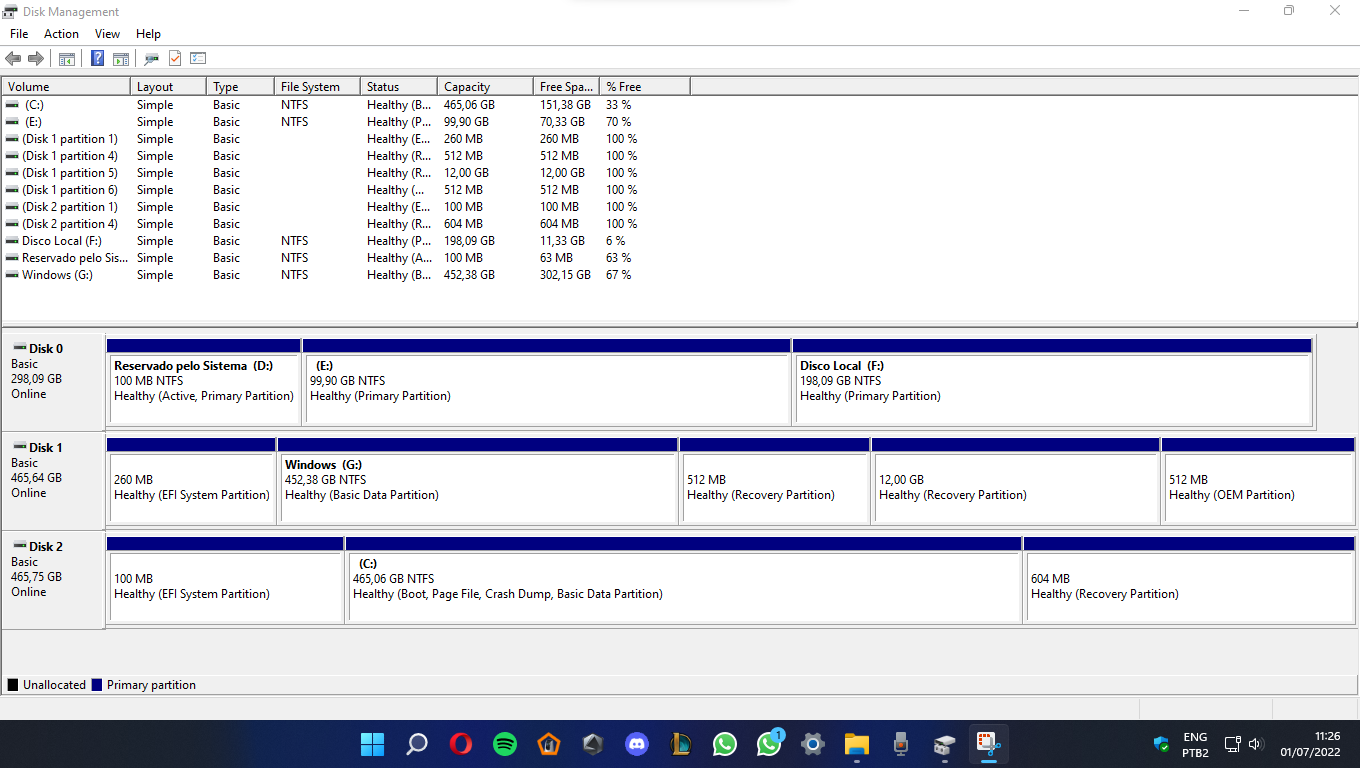Open Spotify from the taskbar
This screenshot has width=1360, height=768.
[x=505, y=744]
